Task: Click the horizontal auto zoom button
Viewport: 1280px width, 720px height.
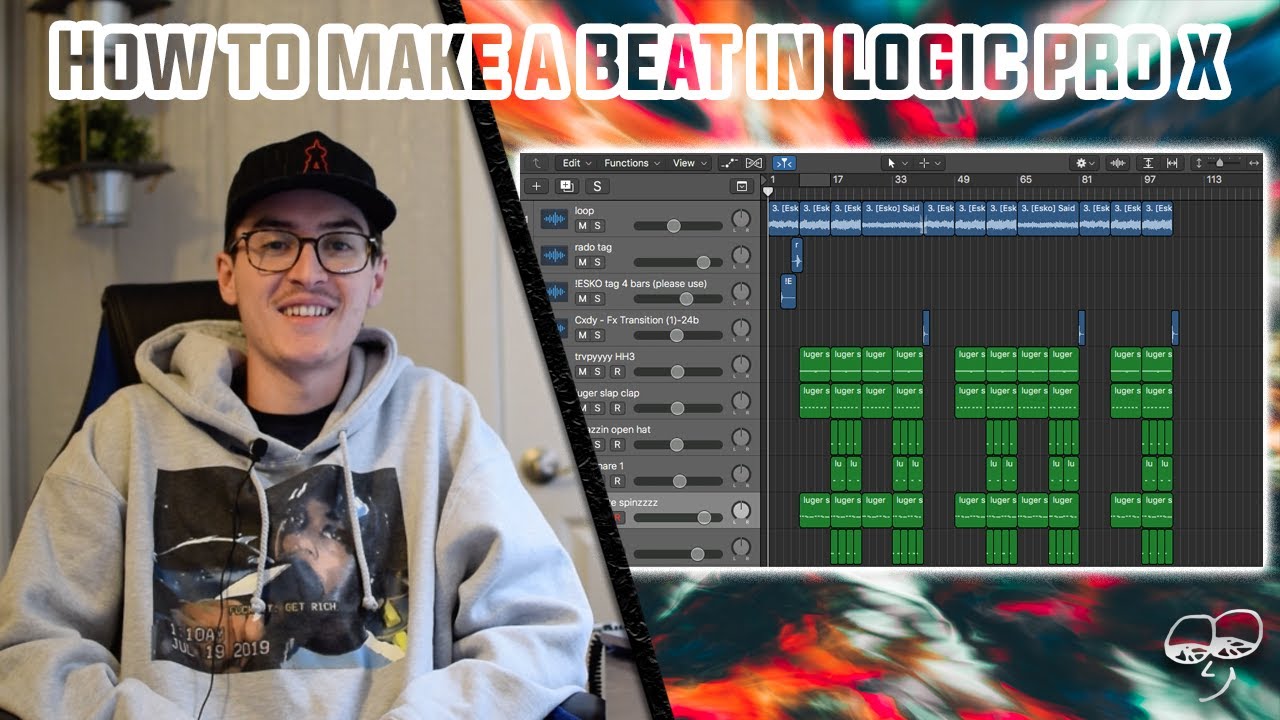Action: tap(1172, 163)
